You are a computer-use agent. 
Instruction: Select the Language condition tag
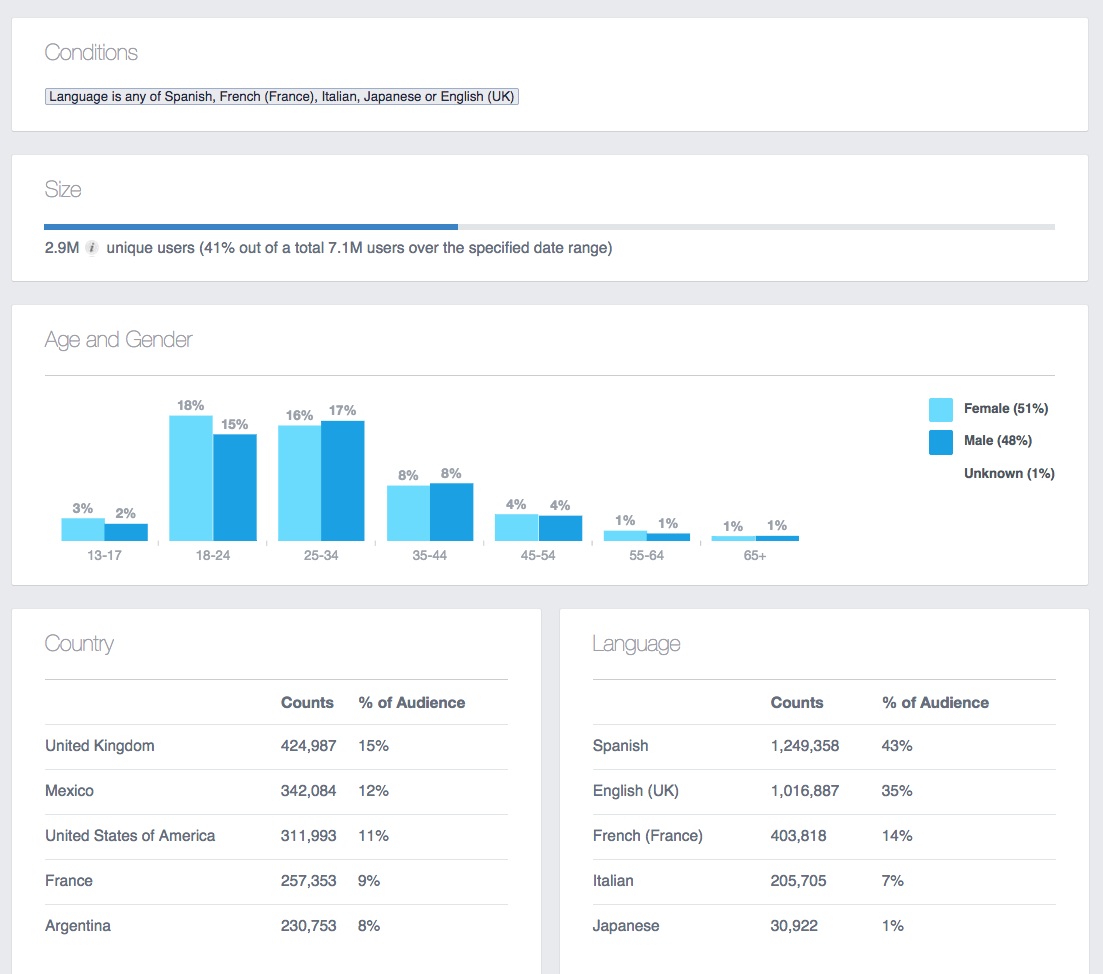tap(282, 97)
